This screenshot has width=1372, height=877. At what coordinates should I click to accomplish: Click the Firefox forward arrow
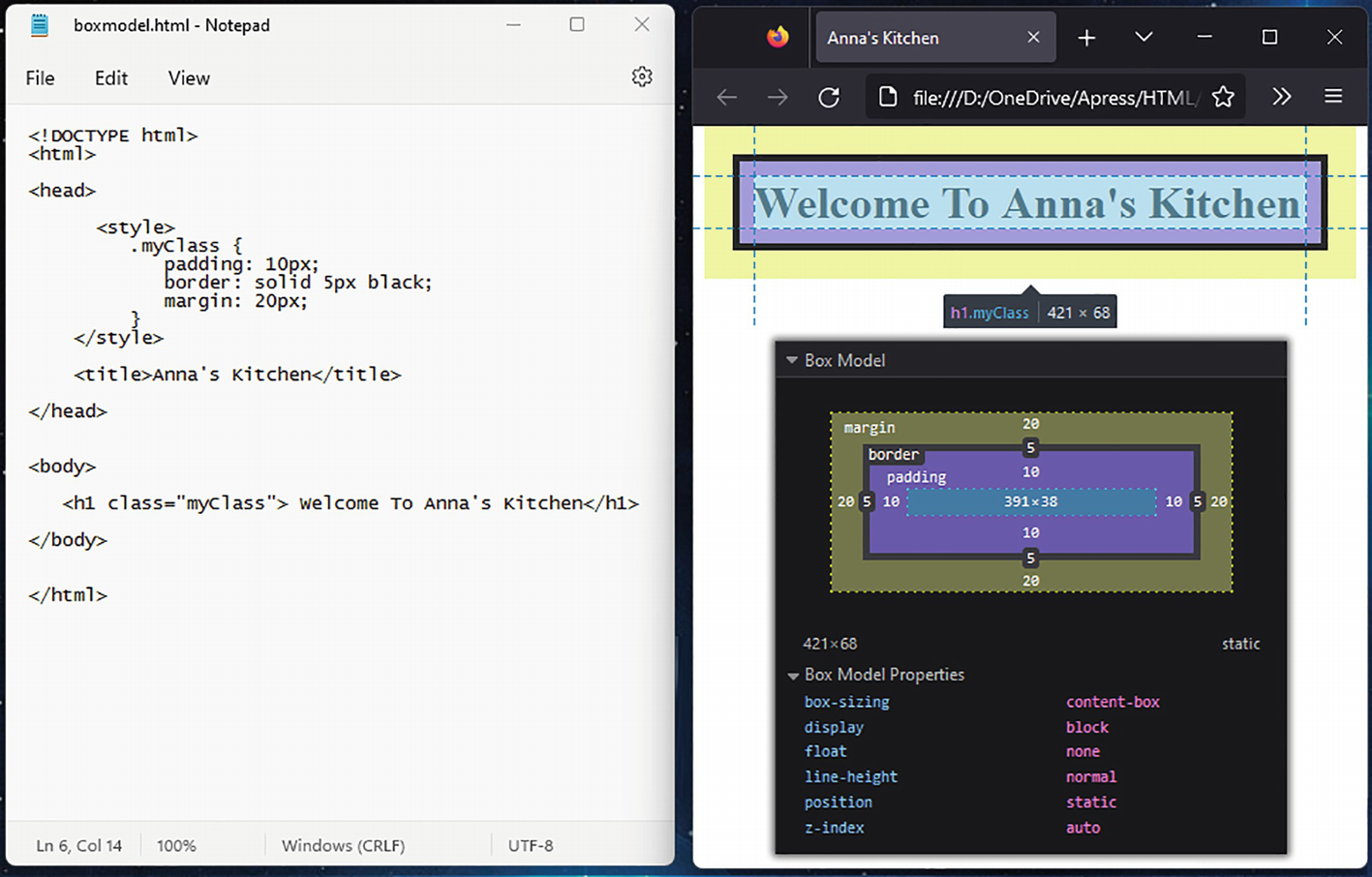777,97
